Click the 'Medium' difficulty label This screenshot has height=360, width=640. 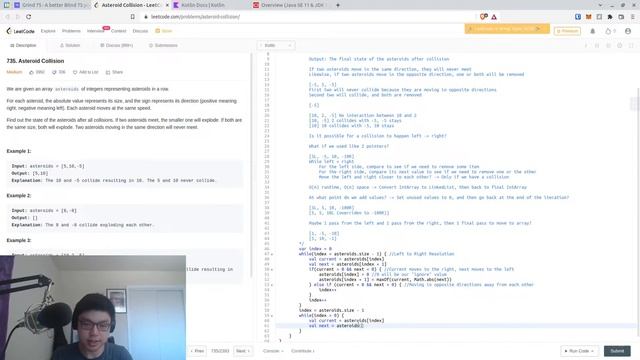click(x=14, y=72)
